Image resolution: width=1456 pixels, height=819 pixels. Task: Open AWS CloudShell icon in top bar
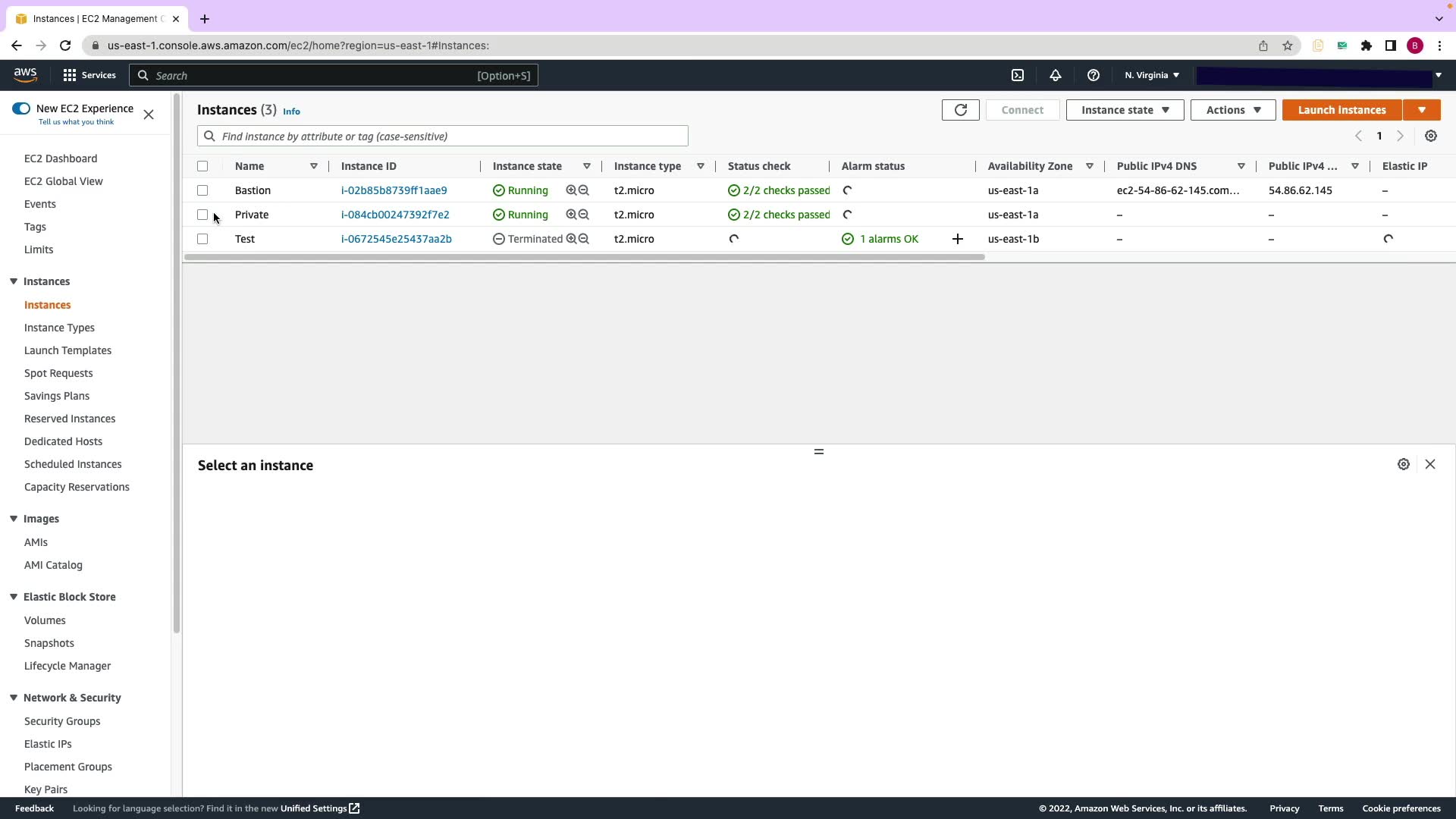point(1018,75)
